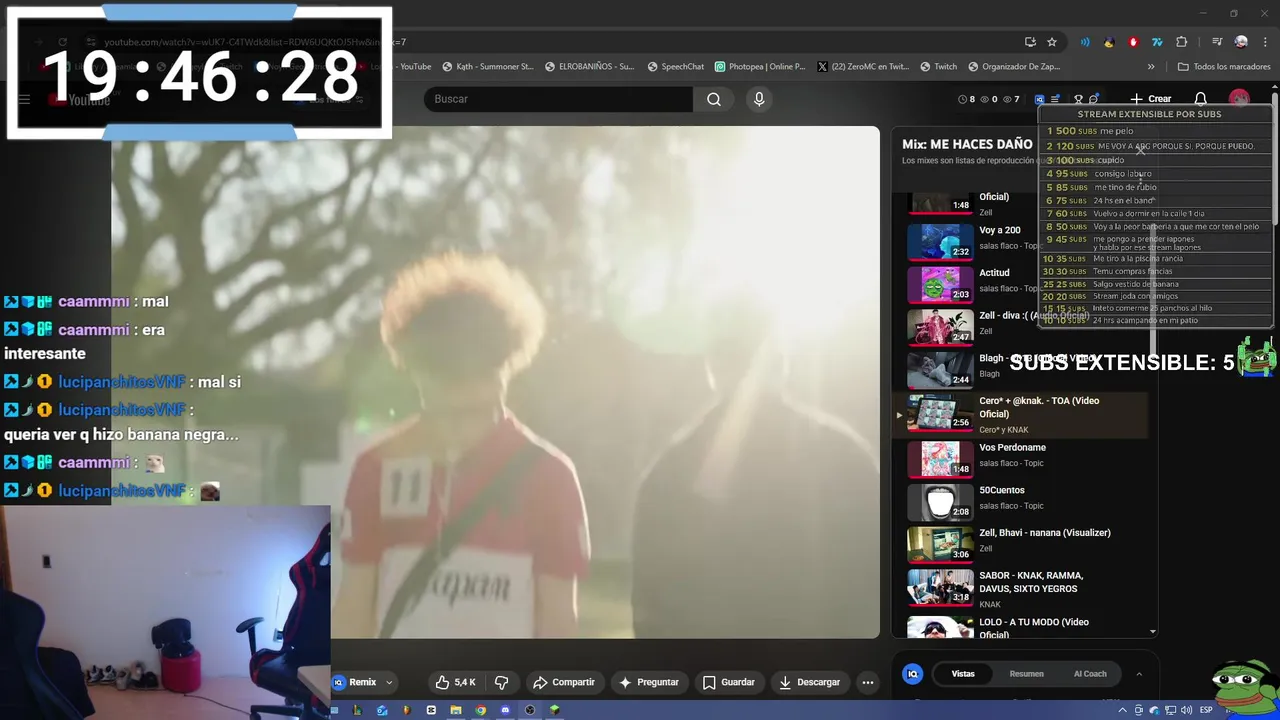Open the ZeroMC en Twitter bookmark
Image resolution: width=1280 pixels, height=720 pixels.
point(863,67)
